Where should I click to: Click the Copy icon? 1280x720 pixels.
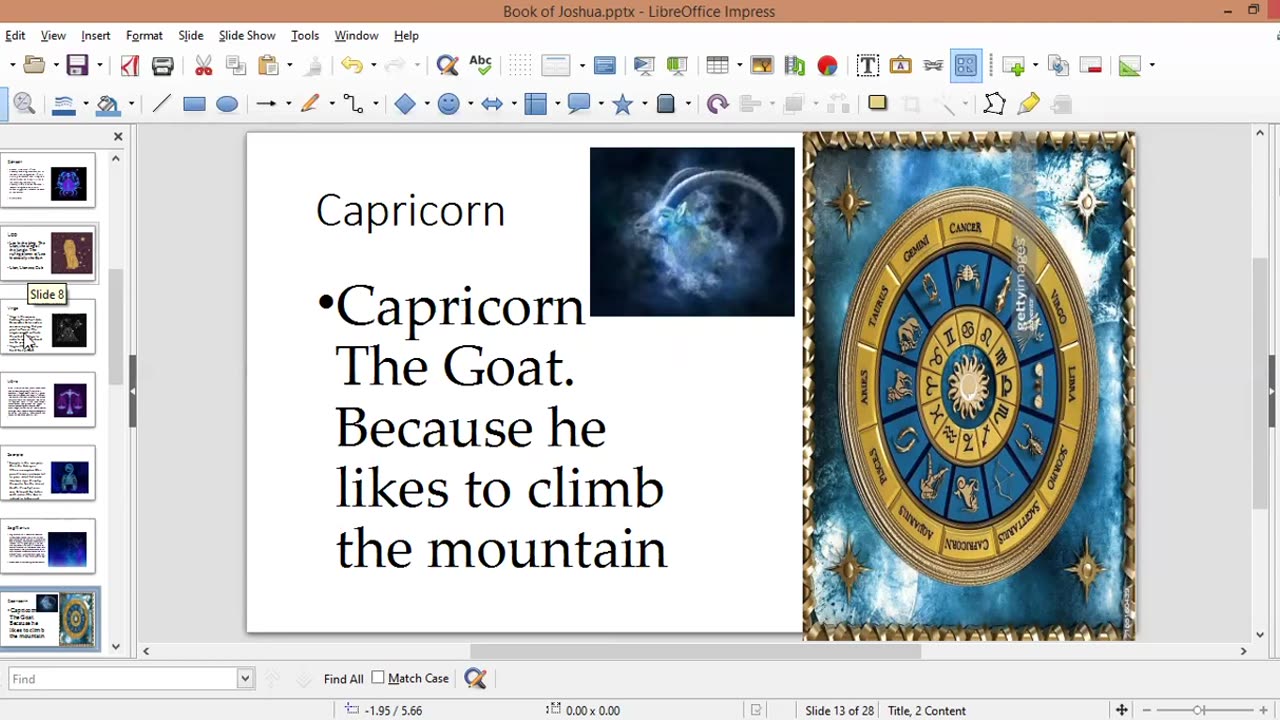pyautogui.click(x=236, y=65)
